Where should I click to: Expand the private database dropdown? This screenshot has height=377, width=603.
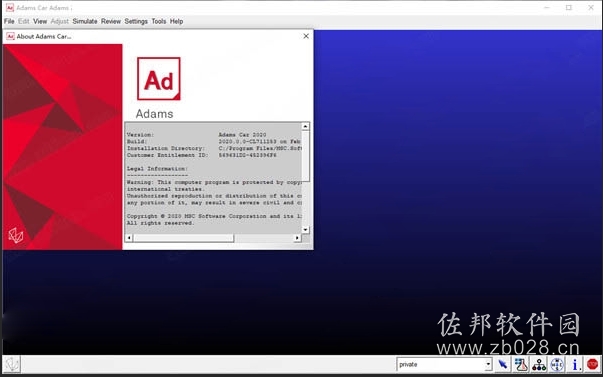pos(488,364)
